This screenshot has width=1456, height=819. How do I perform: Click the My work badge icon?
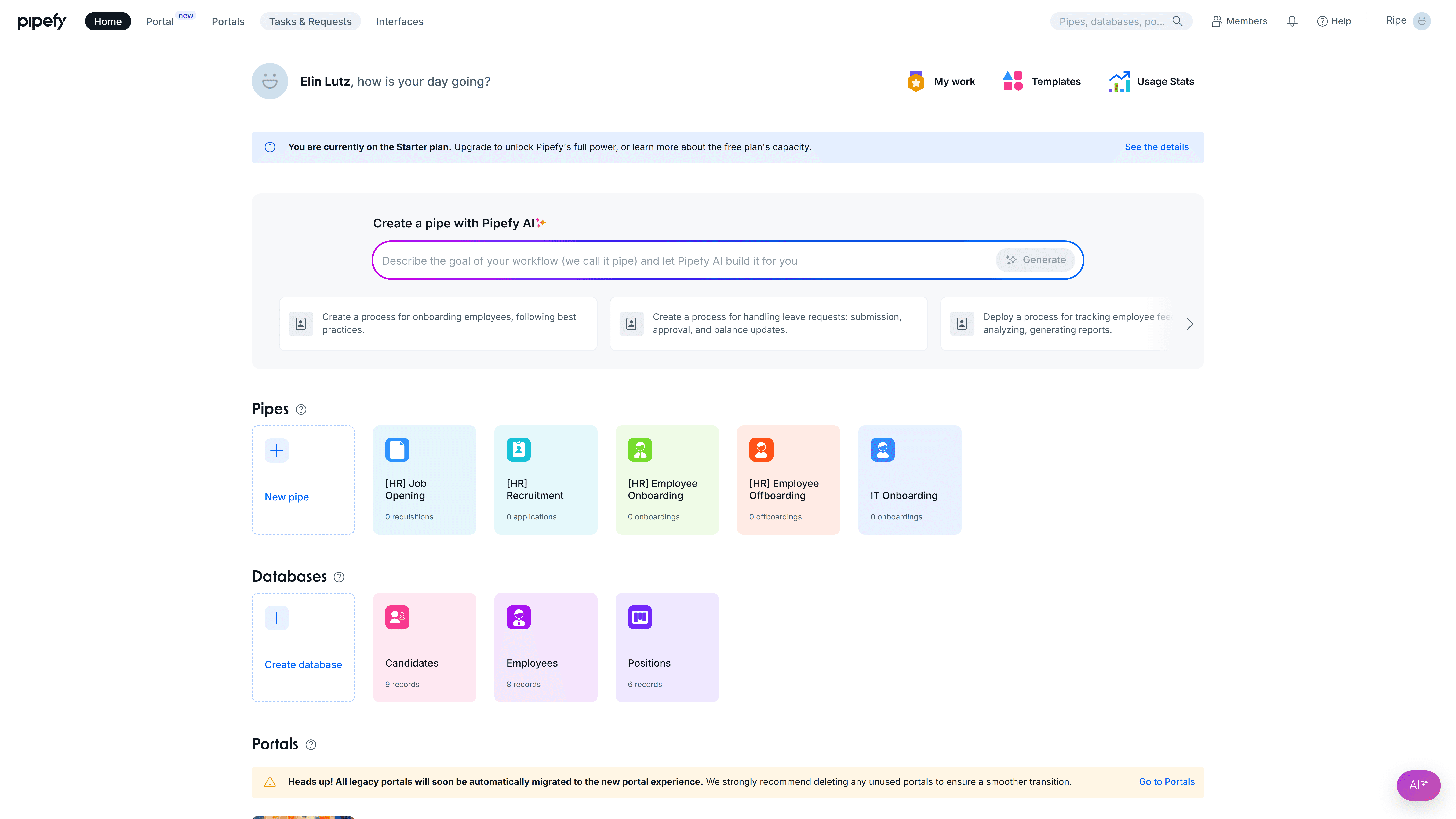pos(916,81)
